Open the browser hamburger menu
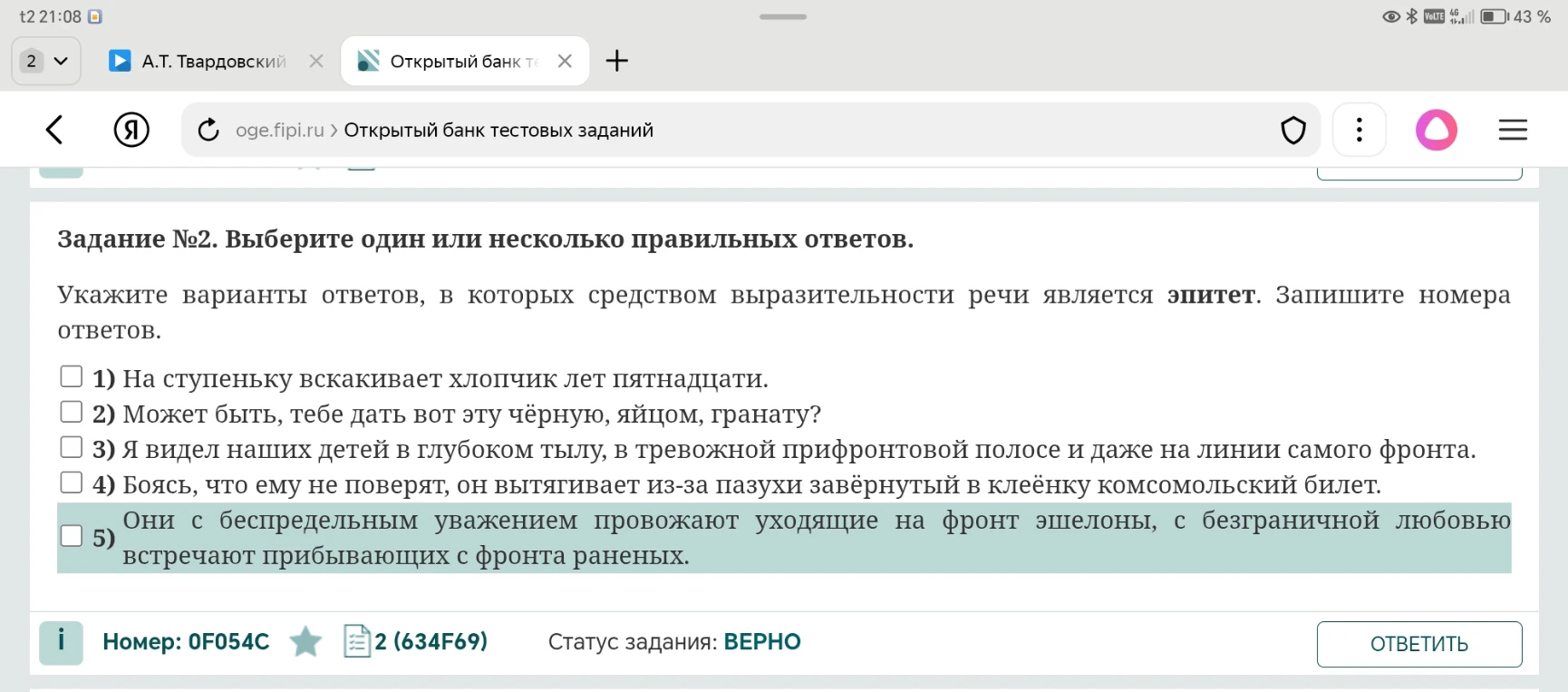This screenshot has width=1568, height=692. coord(1513,130)
